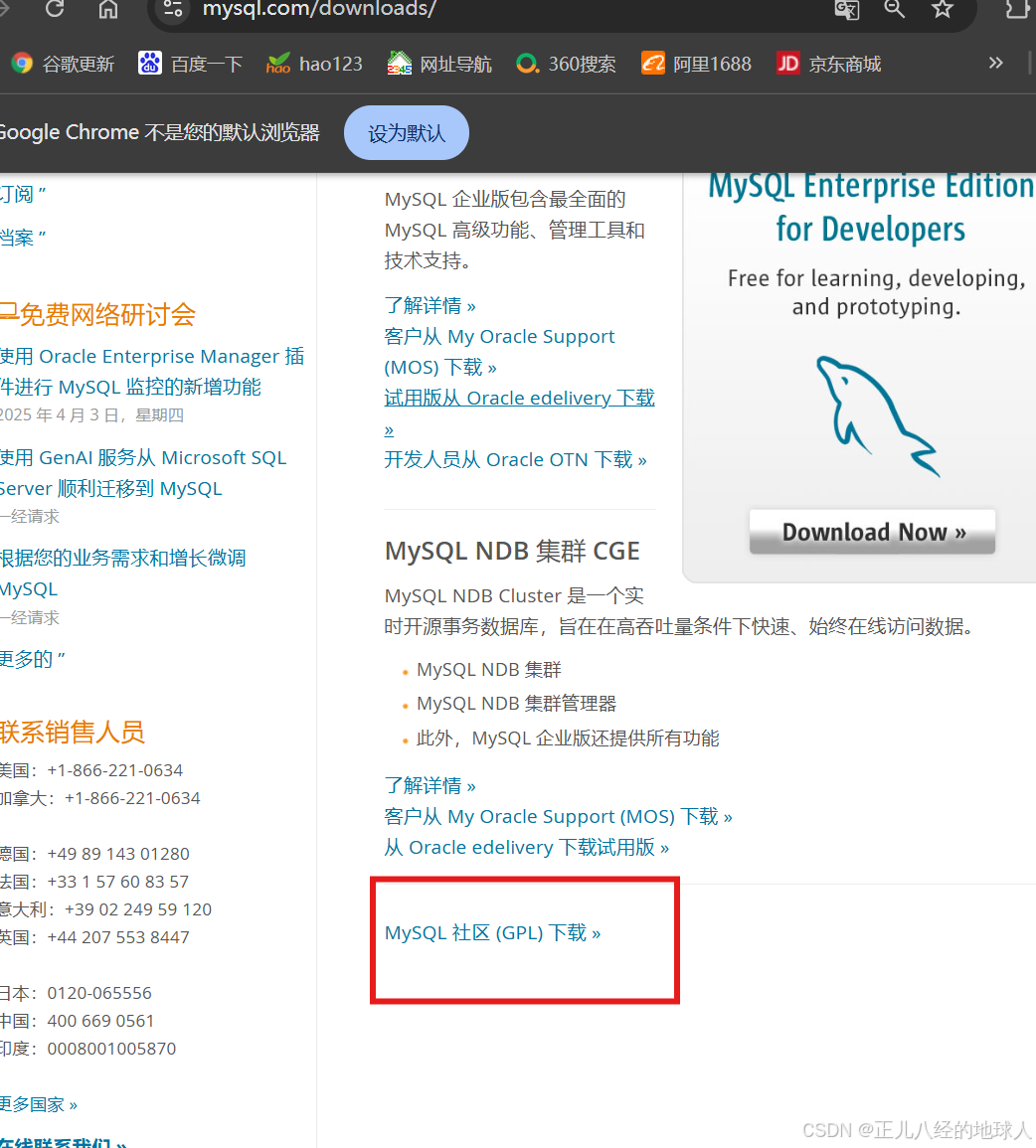1036x1148 pixels.
Task: Click the MySQL NDB 集群管理器 bullet item
Action: point(516,704)
